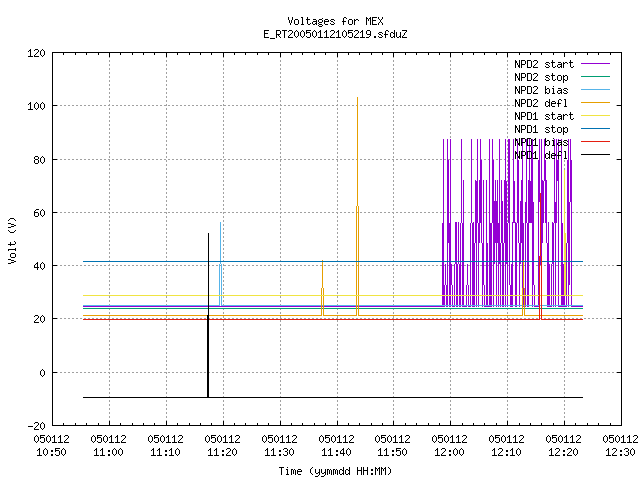This screenshot has width=640, height=480.
Task: Click the chart title 'Voltages for MEX'
Action: click(x=335, y=21)
